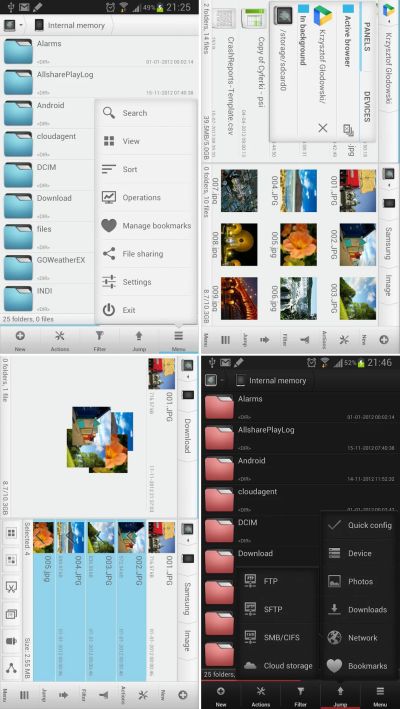Choose SFTP in the Network submenu
400x709 pixels.
[x=277, y=609]
